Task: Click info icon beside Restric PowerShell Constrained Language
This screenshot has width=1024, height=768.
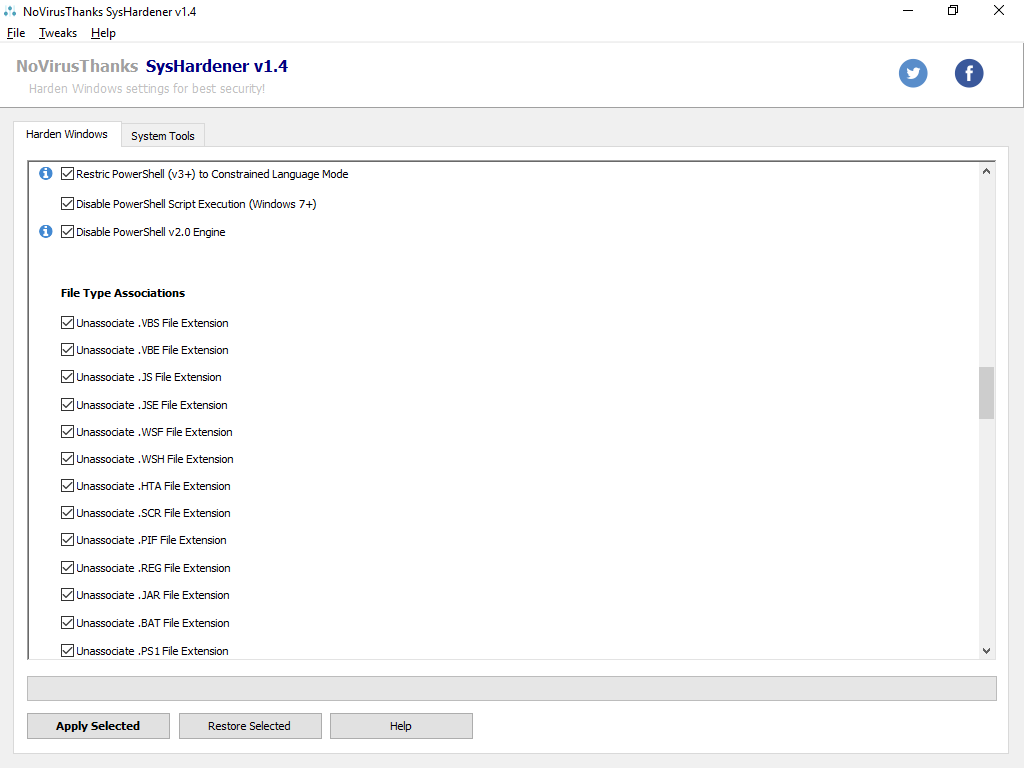Action: 46,173
